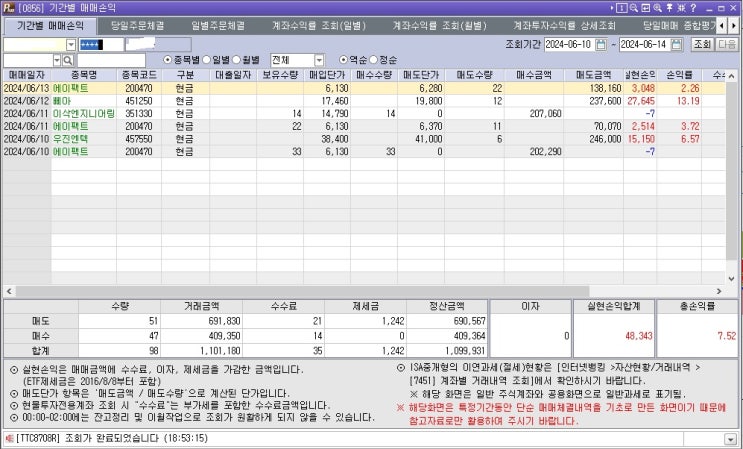Open 당일매매 종합평가 tab
The width and height of the screenshot is (743, 449).
click(679, 26)
